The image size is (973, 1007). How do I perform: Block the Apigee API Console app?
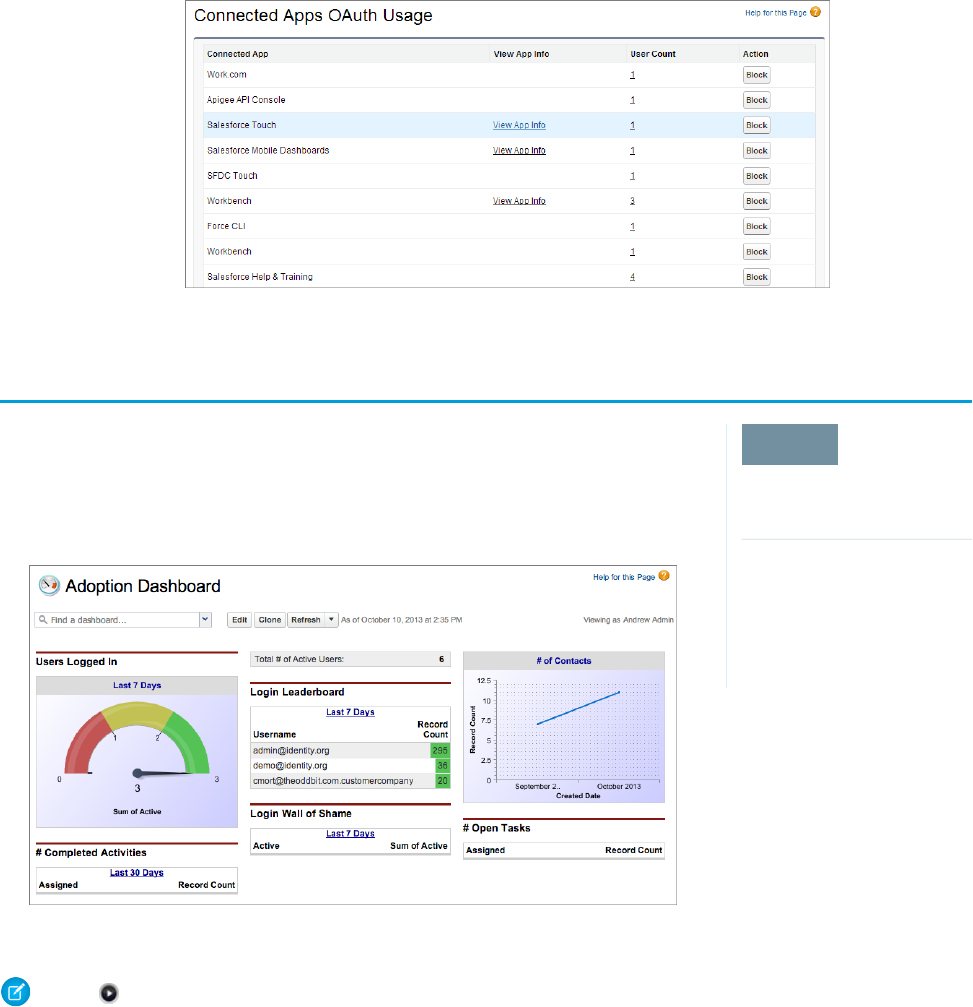click(x=757, y=100)
